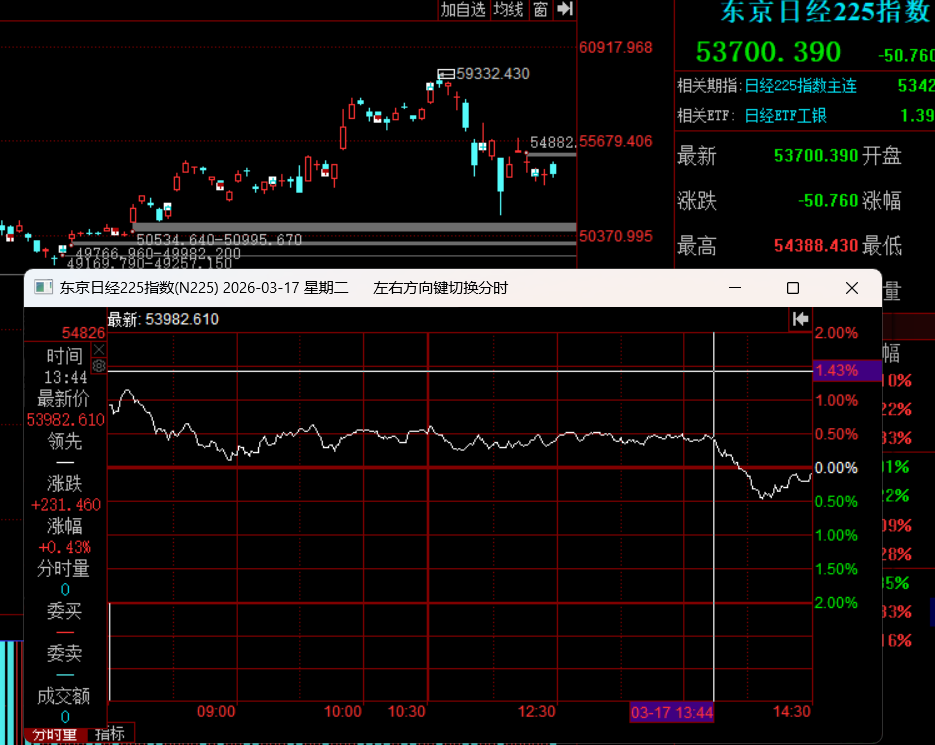Click the 东京日经225指数 title in quote panel
This screenshot has width=935, height=745.
tap(825, 12)
